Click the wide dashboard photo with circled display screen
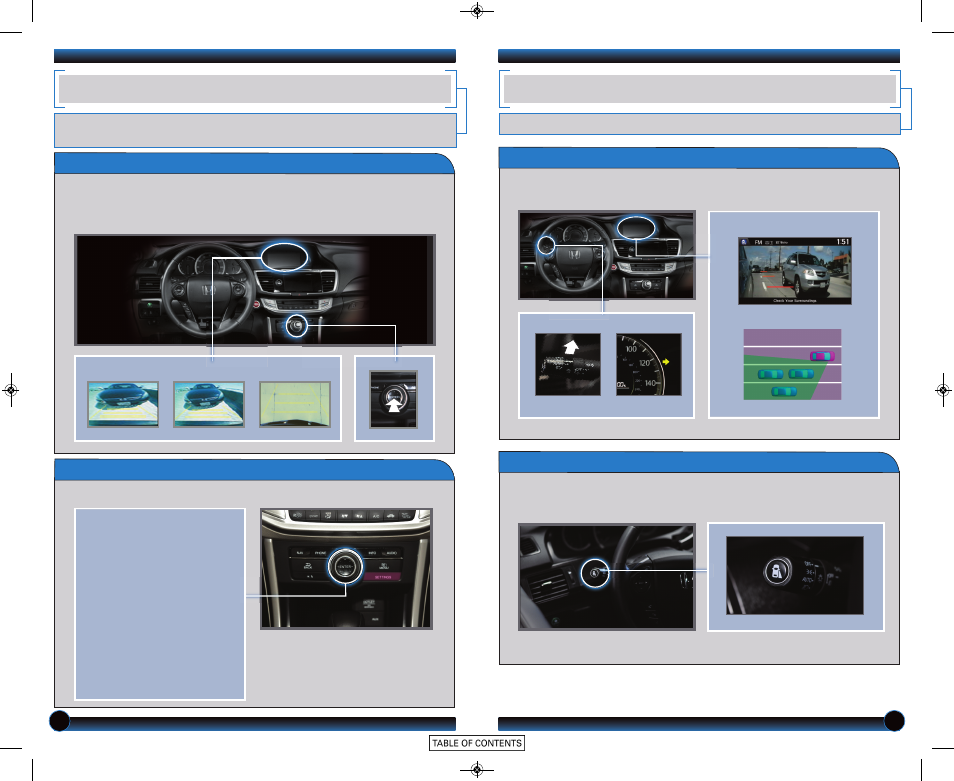The image size is (954, 781). pyautogui.click(x=255, y=290)
